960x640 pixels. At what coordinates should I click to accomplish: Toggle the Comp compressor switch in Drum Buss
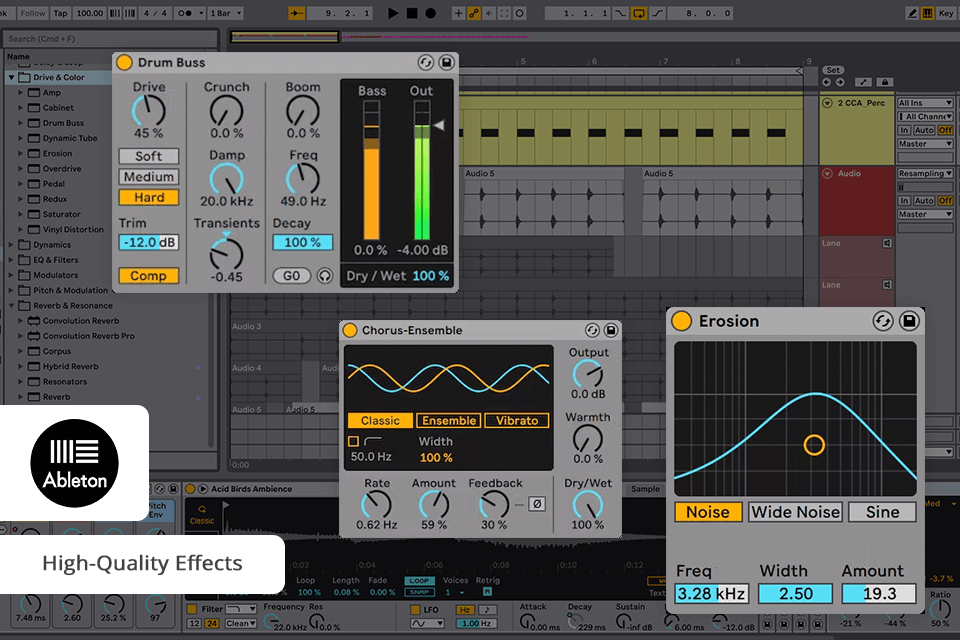(149, 276)
